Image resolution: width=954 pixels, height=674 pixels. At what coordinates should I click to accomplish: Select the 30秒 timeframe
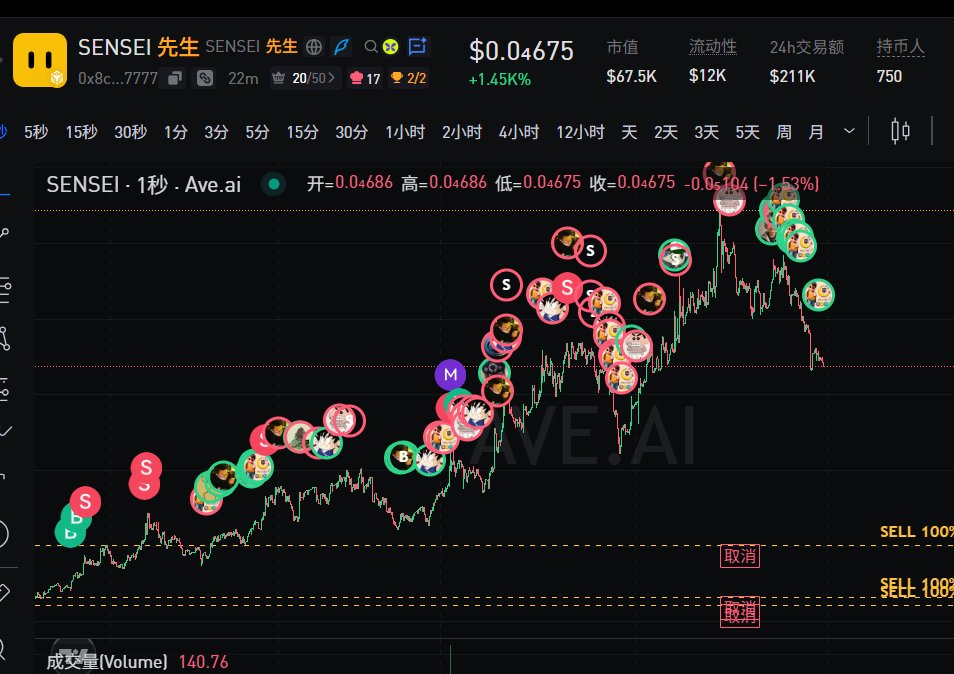pyautogui.click(x=131, y=132)
